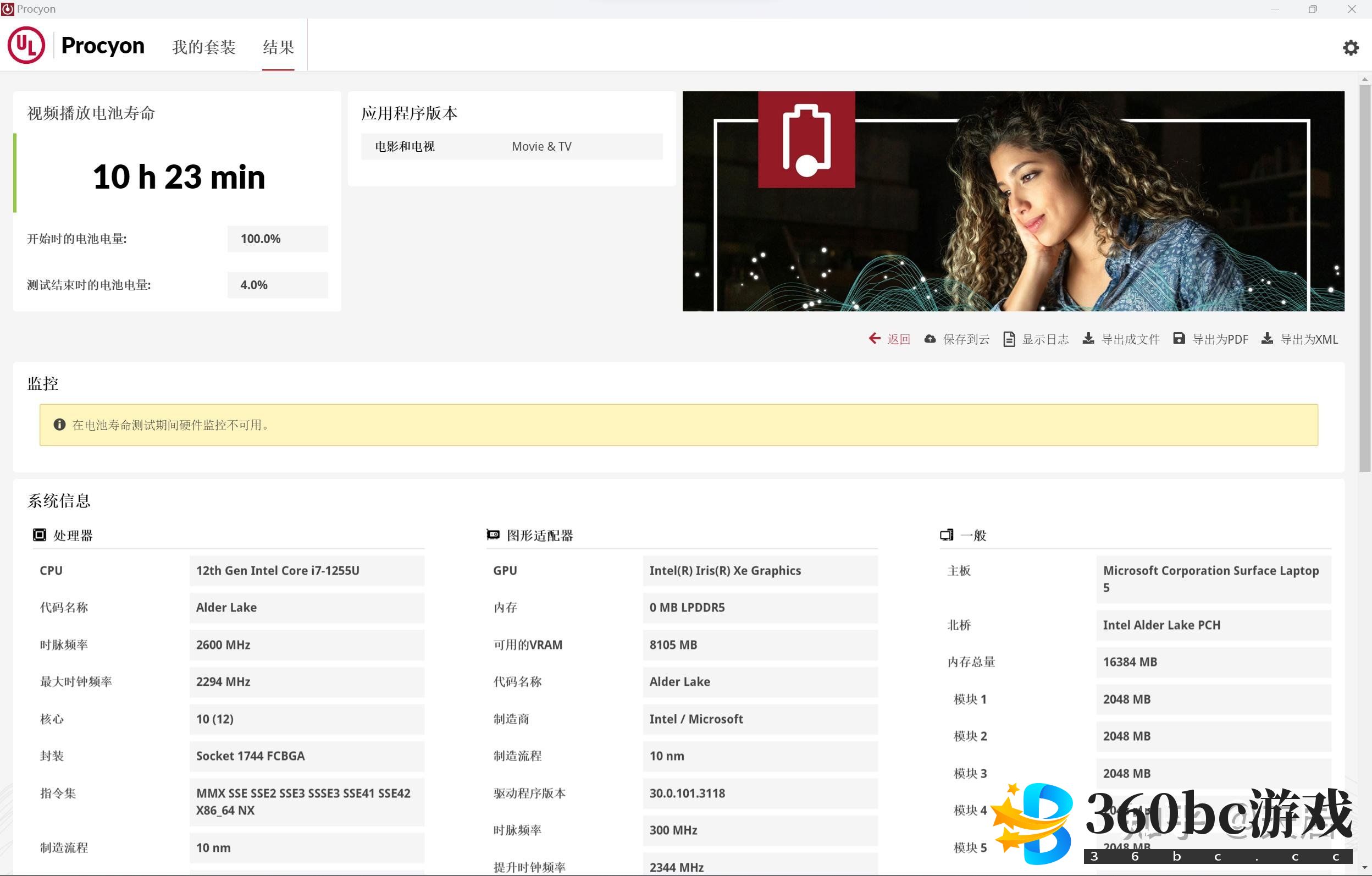Open settings via the gear icon
The width and height of the screenshot is (1372, 876).
[x=1351, y=47]
